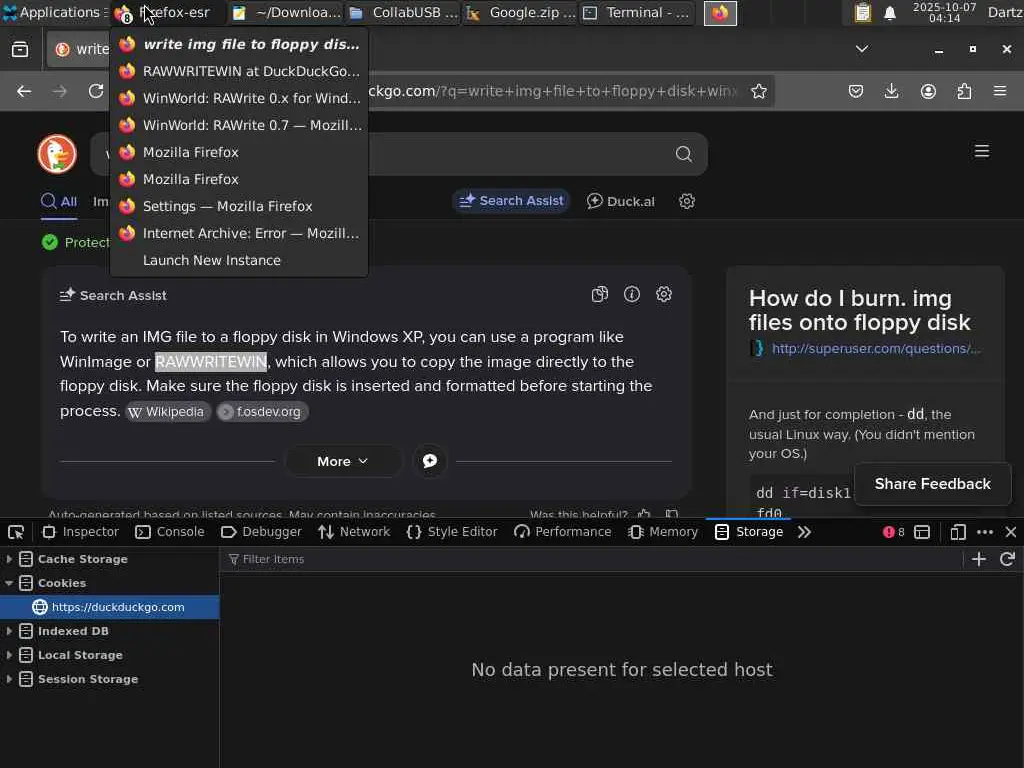Toggle Responsive Design Mode icon in DevTools

[x=957, y=532]
